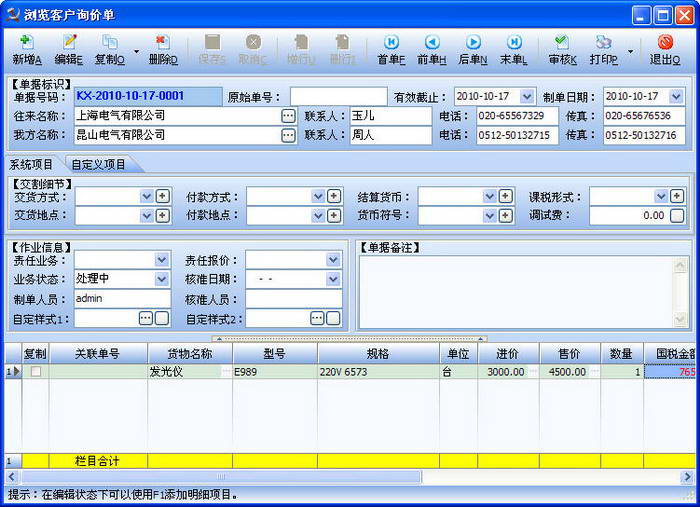Click the plus button next to 付款地点
The image size is (700, 507).
[x=334, y=216]
